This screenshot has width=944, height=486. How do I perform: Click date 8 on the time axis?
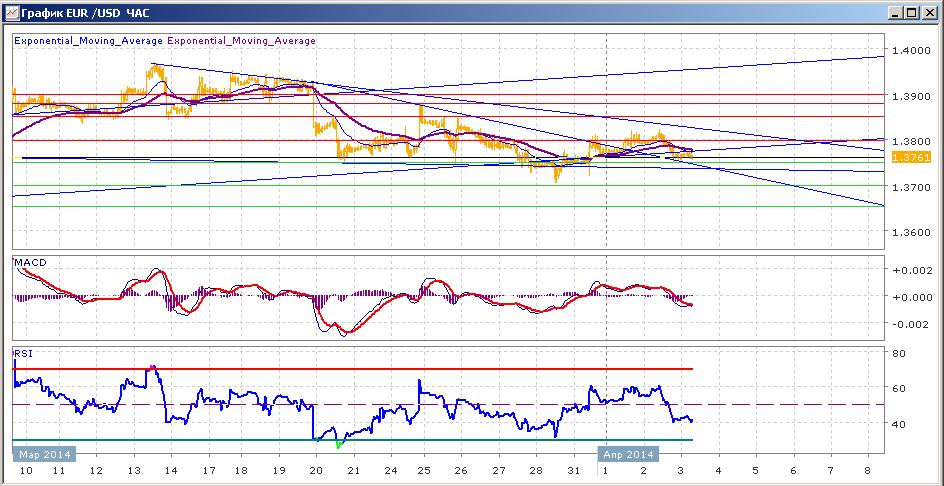(x=868, y=470)
